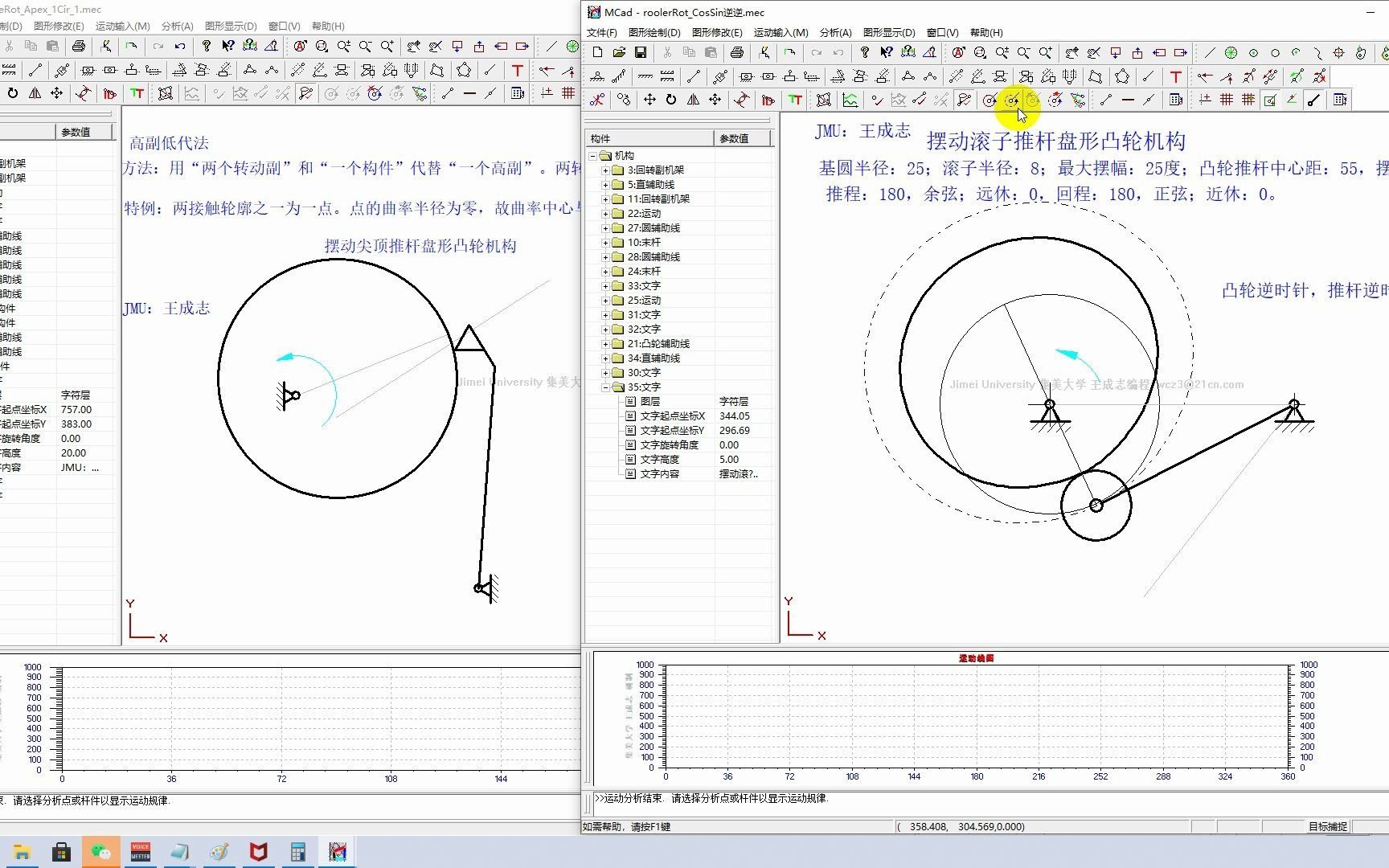Open the 运动输入(M) menu
Image resolution: width=1389 pixels, height=868 pixels.
tap(780, 33)
